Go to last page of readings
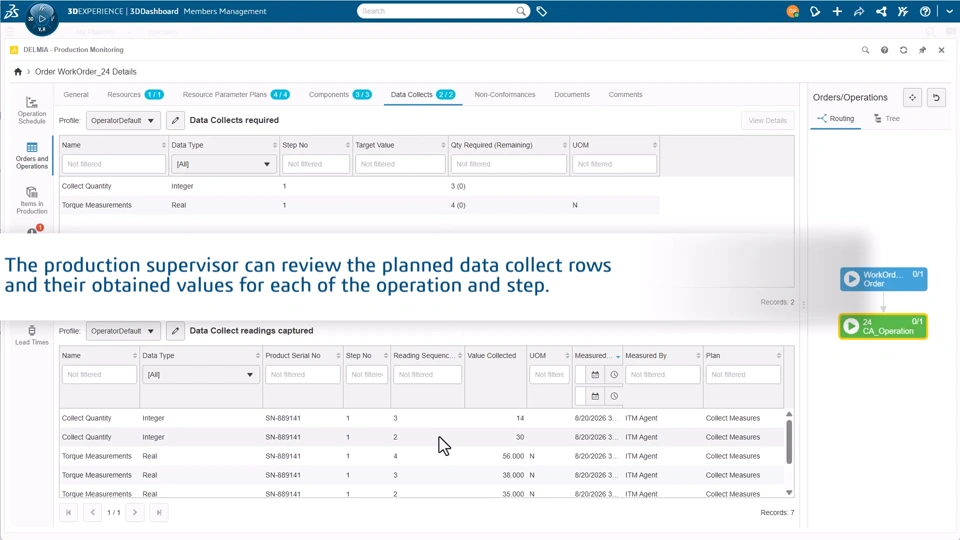Viewport: 960px width, 540px height. coord(159,512)
